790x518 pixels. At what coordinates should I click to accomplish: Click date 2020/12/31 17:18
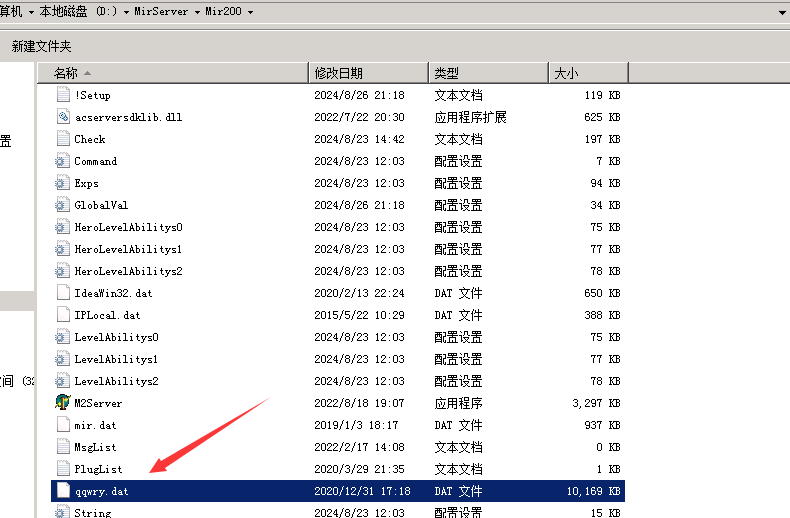362,491
